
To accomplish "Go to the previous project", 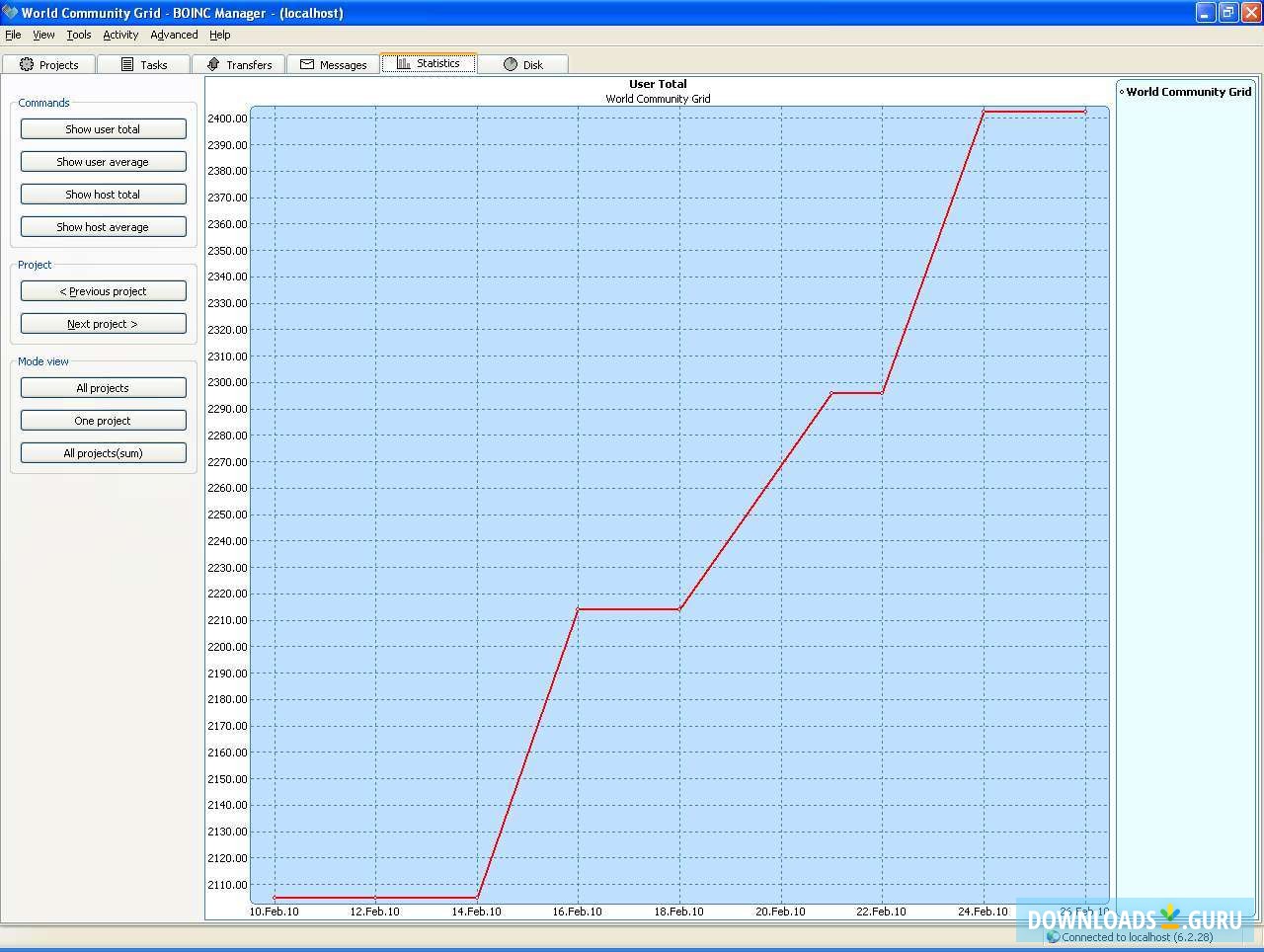I will (x=103, y=290).
